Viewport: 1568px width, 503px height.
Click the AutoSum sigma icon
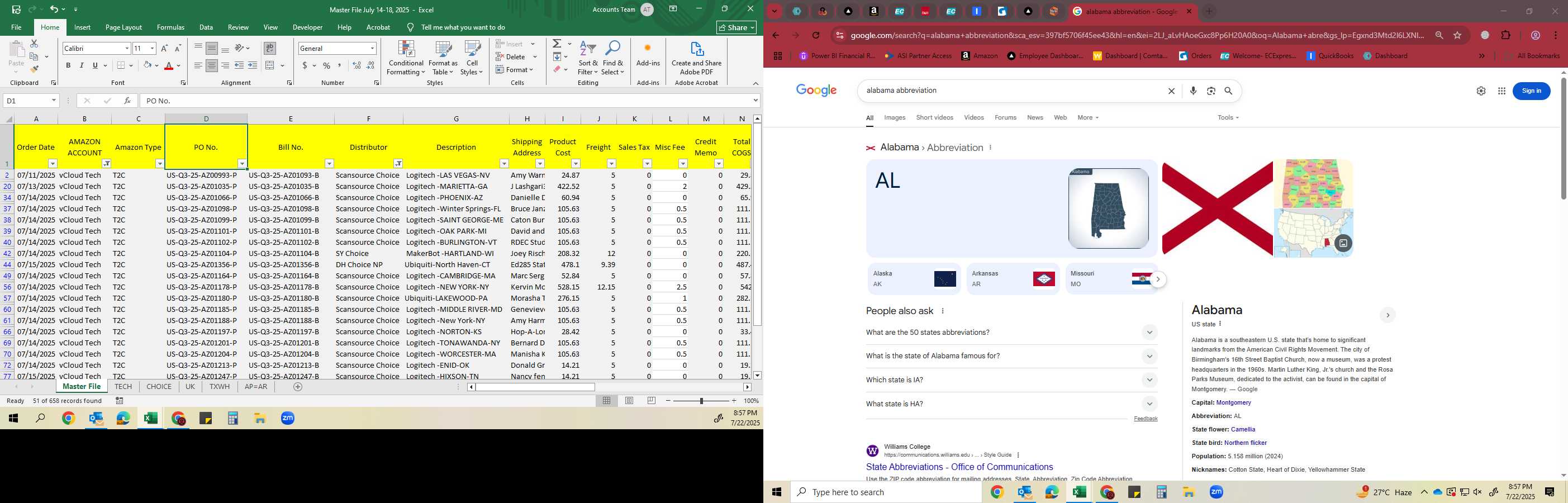click(x=557, y=44)
